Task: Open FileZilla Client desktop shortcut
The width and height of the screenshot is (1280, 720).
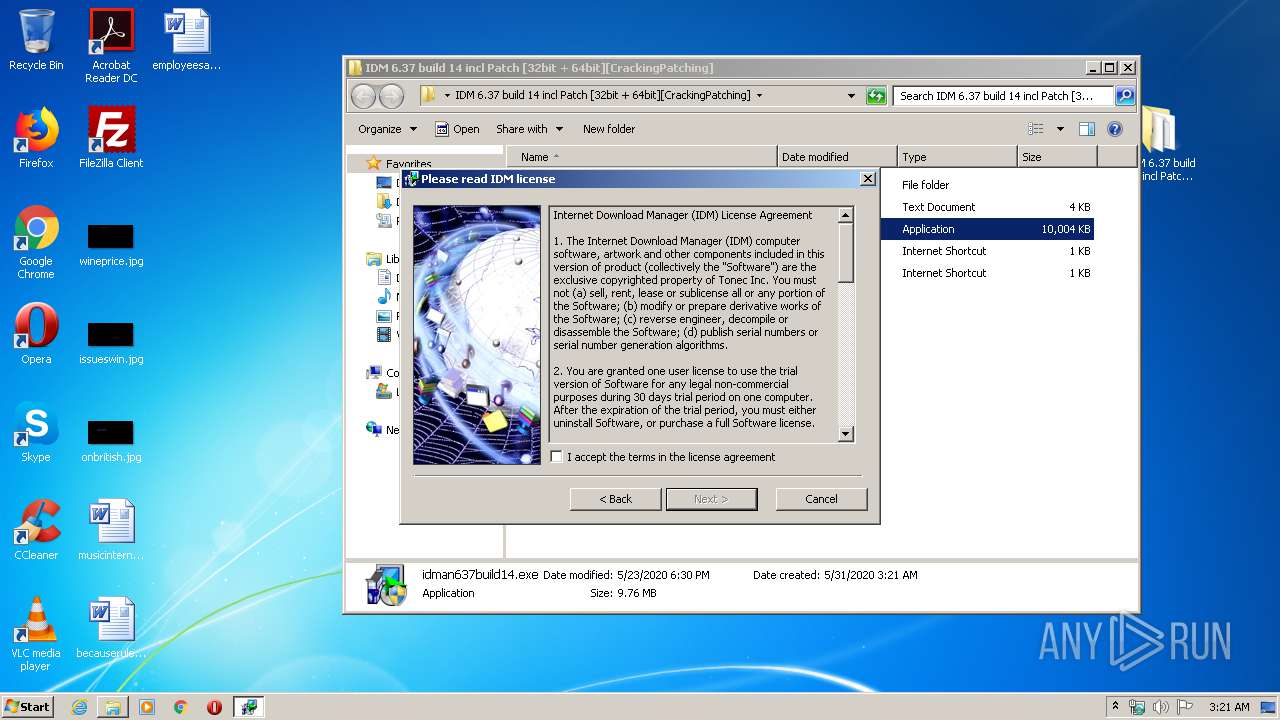Action: 111,138
